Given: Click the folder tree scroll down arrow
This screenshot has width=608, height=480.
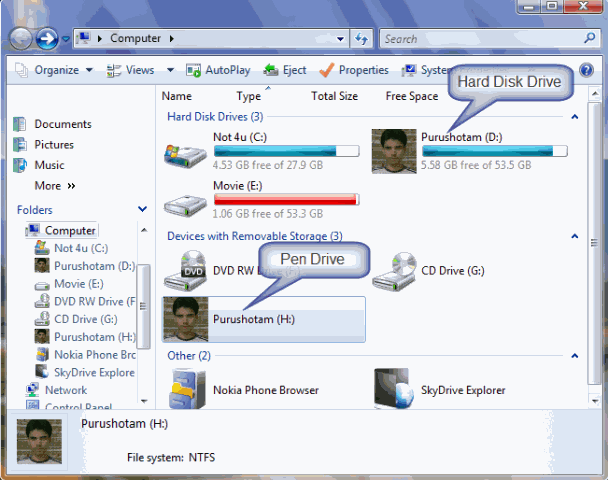Looking at the screenshot, I should point(144,401).
